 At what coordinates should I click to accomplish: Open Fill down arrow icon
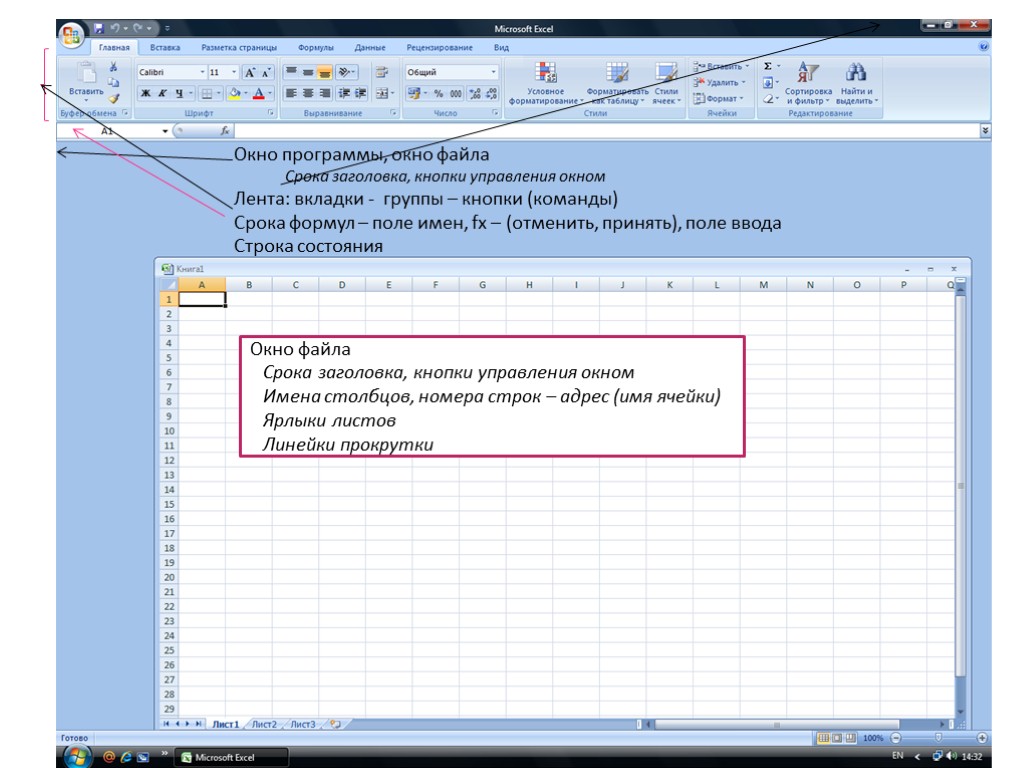coord(768,82)
